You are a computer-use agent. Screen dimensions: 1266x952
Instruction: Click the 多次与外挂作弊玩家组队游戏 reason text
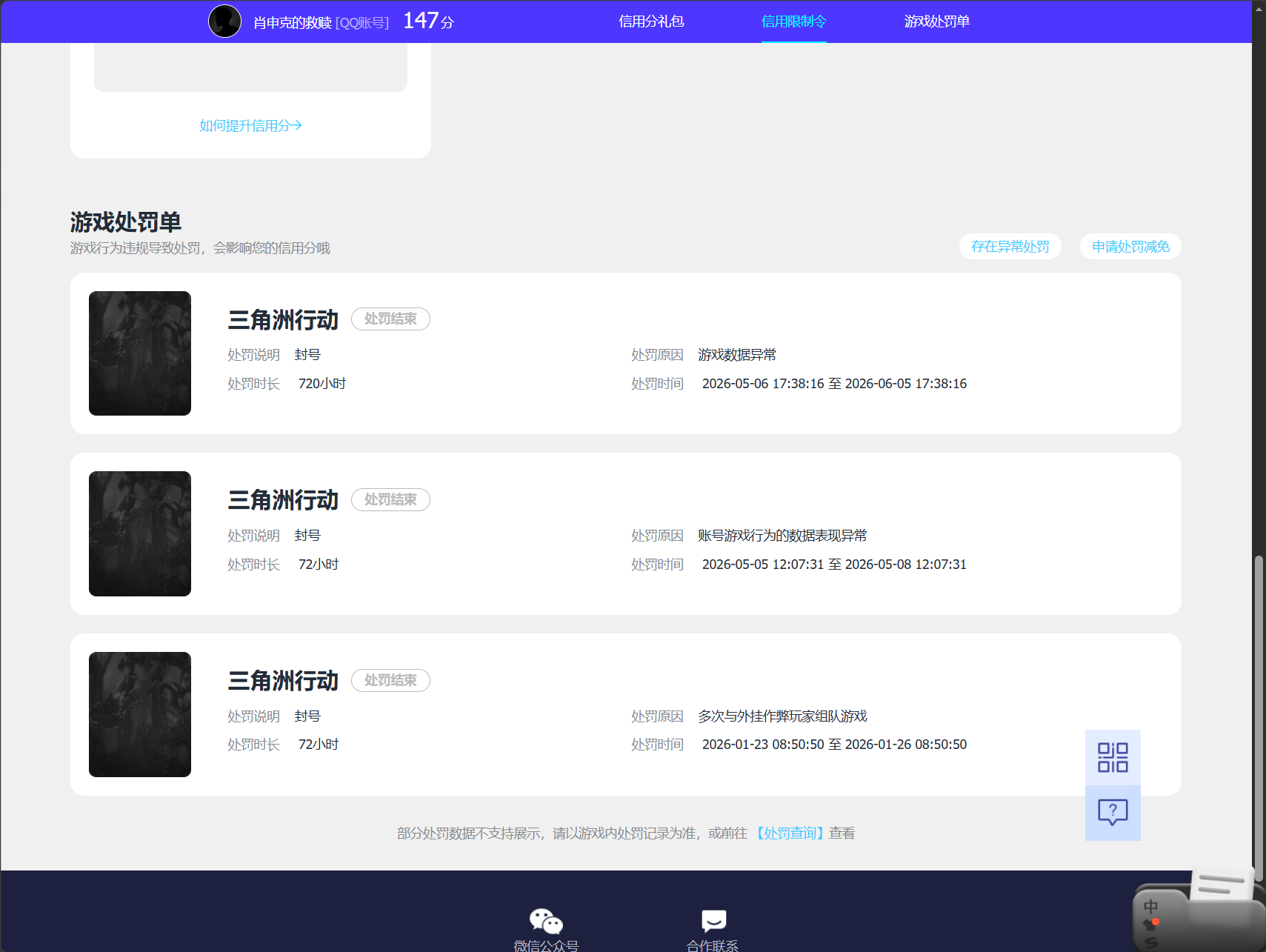782,716
